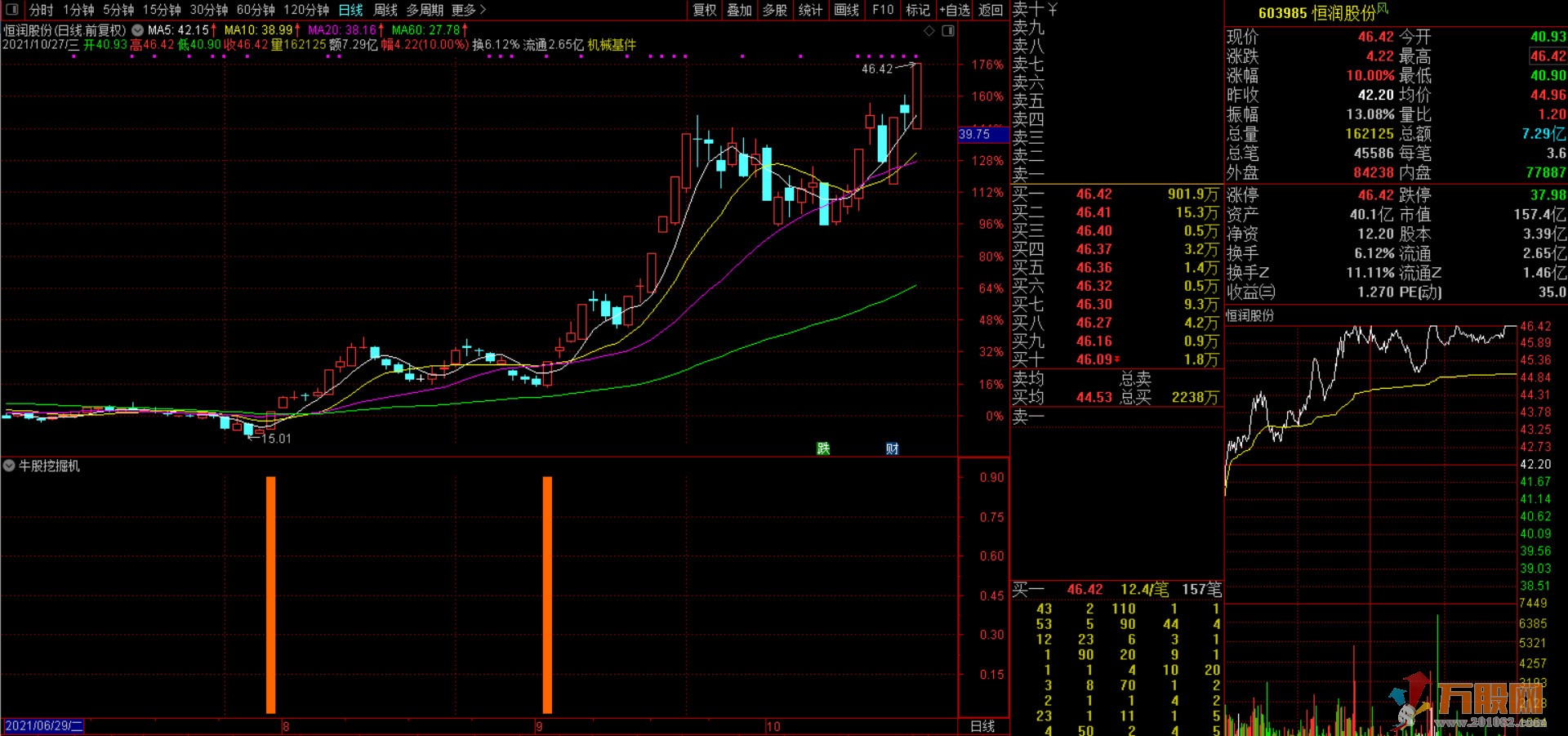Toggle the side panel icon above the chart
The image size is (1568, 736).
(x=948, y=31)
